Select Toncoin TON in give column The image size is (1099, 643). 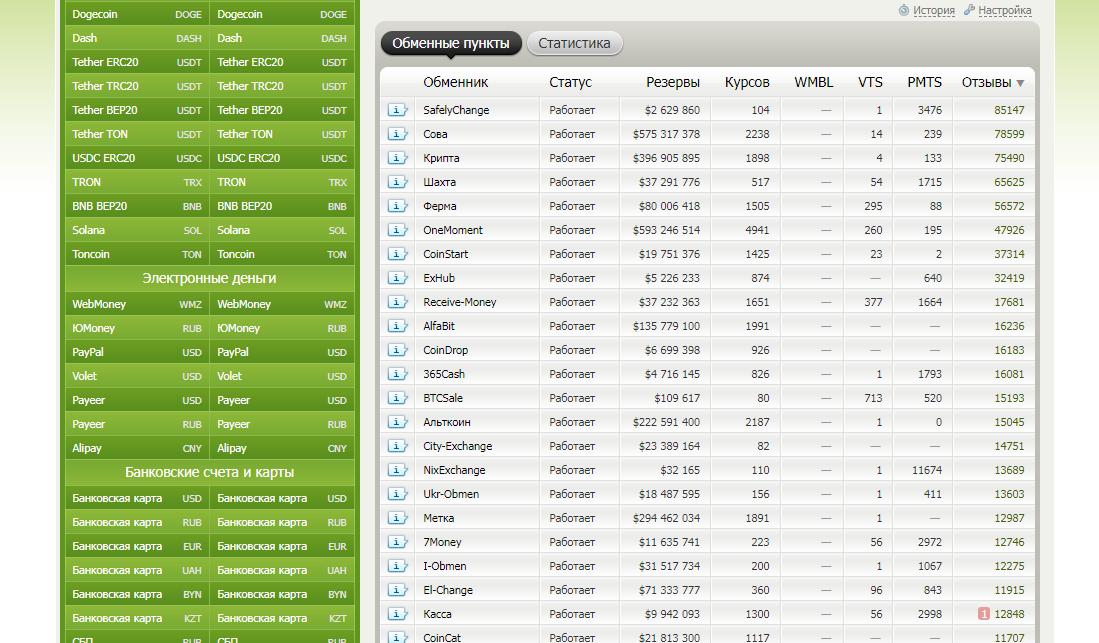tap(137, 254)
